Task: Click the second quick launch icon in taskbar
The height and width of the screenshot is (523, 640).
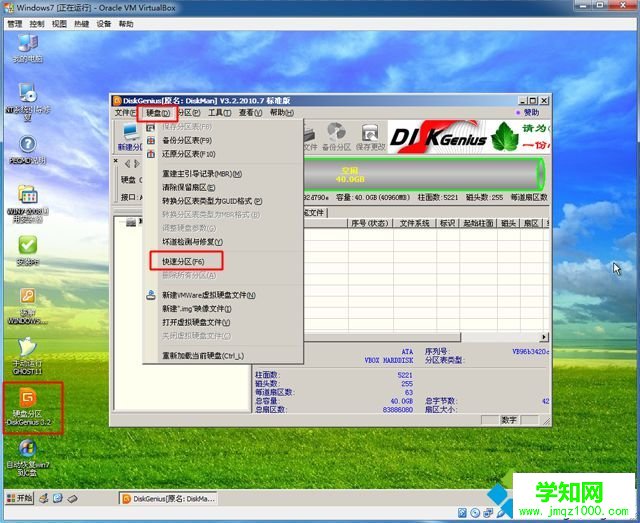Action: pyautogui.click(x=58, y=498)
